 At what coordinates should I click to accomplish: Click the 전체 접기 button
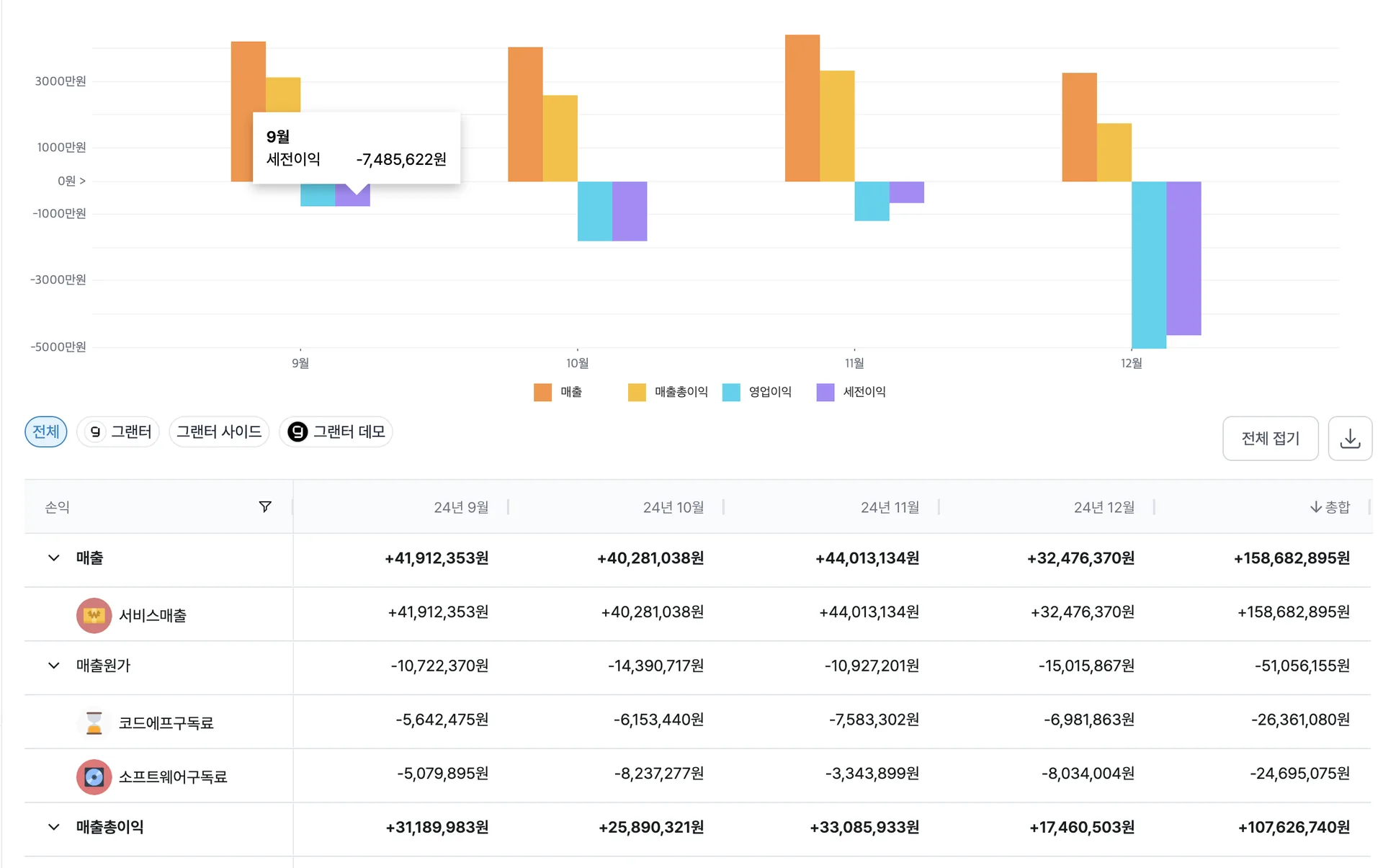[1271, 438]
